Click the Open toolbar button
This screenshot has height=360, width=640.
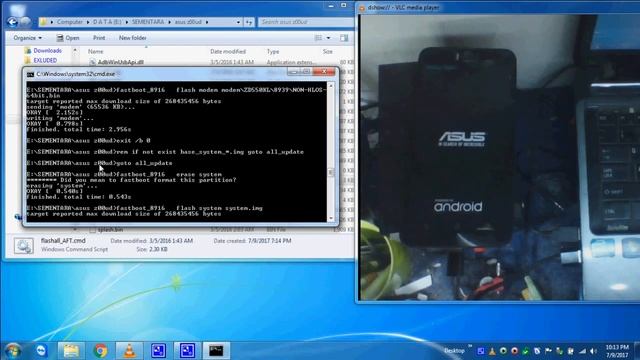point(68,38)
